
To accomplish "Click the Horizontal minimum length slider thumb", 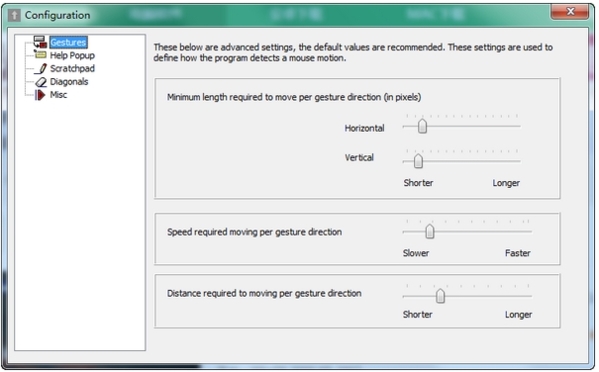I will pyautogui.click(x=422, y=126).
